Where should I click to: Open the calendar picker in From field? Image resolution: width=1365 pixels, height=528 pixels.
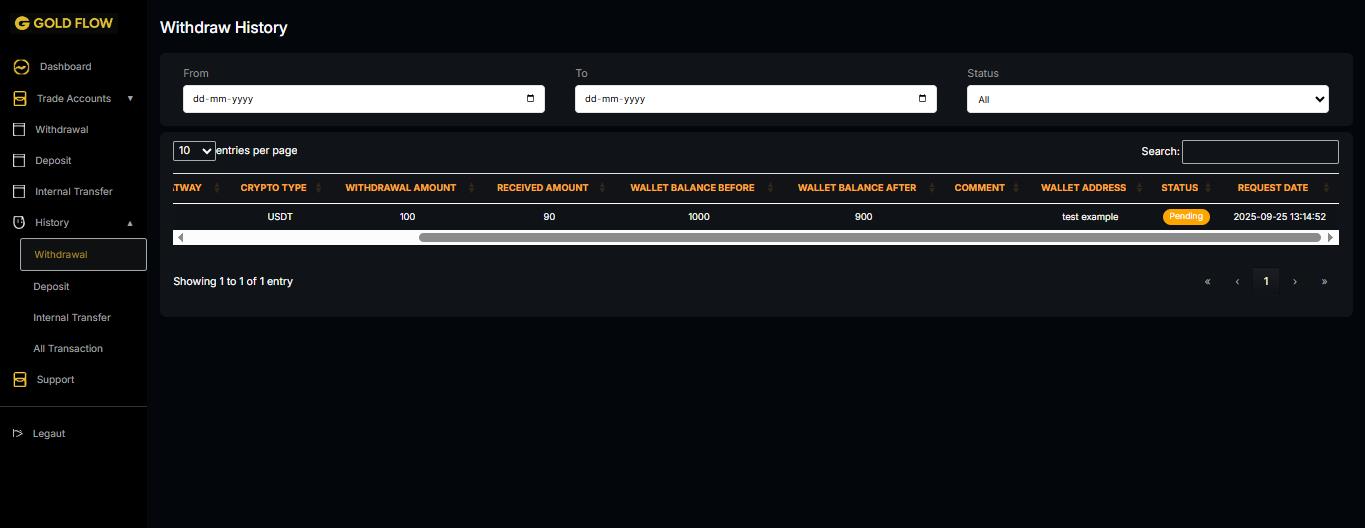coord(530,98)
